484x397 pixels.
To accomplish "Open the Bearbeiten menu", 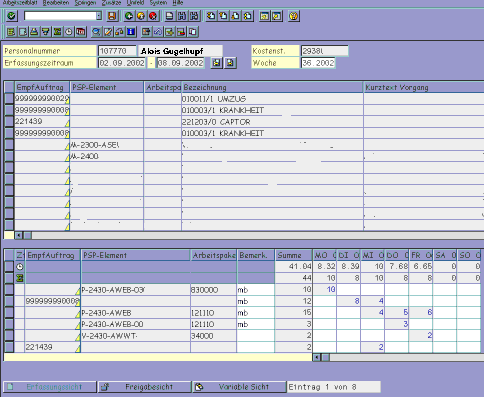I will pyautogui.click(x=56, y=3).
